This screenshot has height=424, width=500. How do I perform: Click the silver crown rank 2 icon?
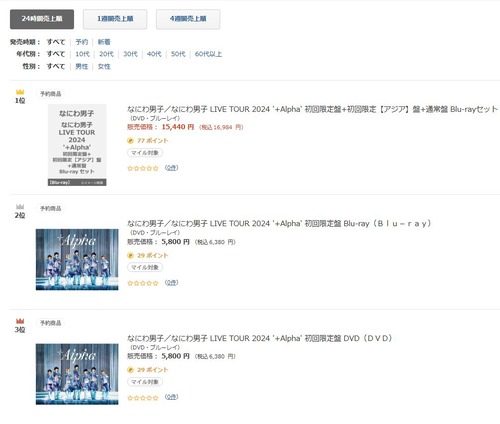(20, 207)
